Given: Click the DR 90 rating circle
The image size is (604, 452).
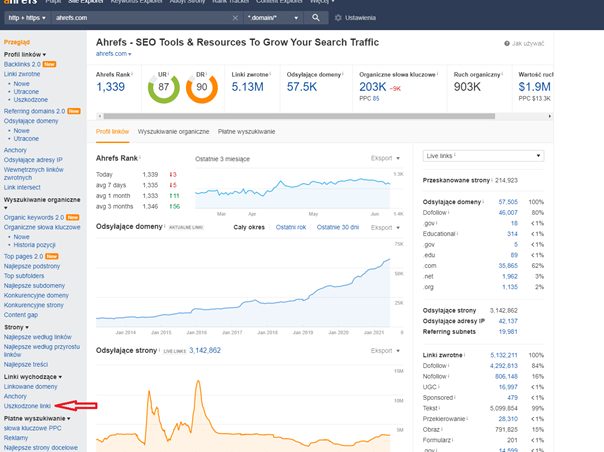Looking at the screenshot, I should coord(202,89).
